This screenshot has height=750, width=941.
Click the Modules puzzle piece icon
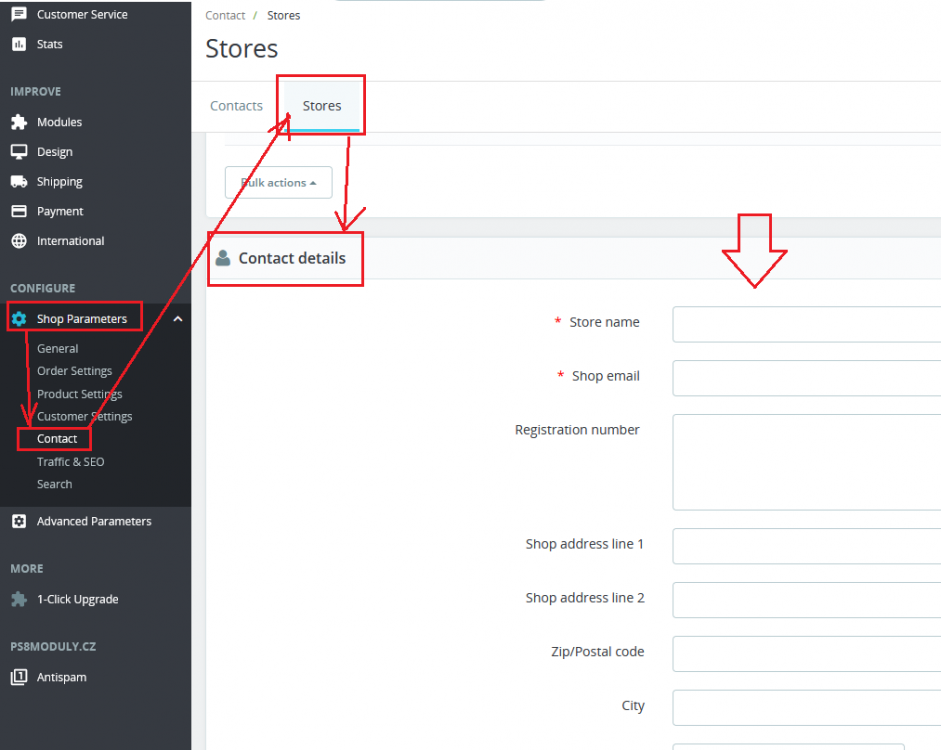click(19, 122)
